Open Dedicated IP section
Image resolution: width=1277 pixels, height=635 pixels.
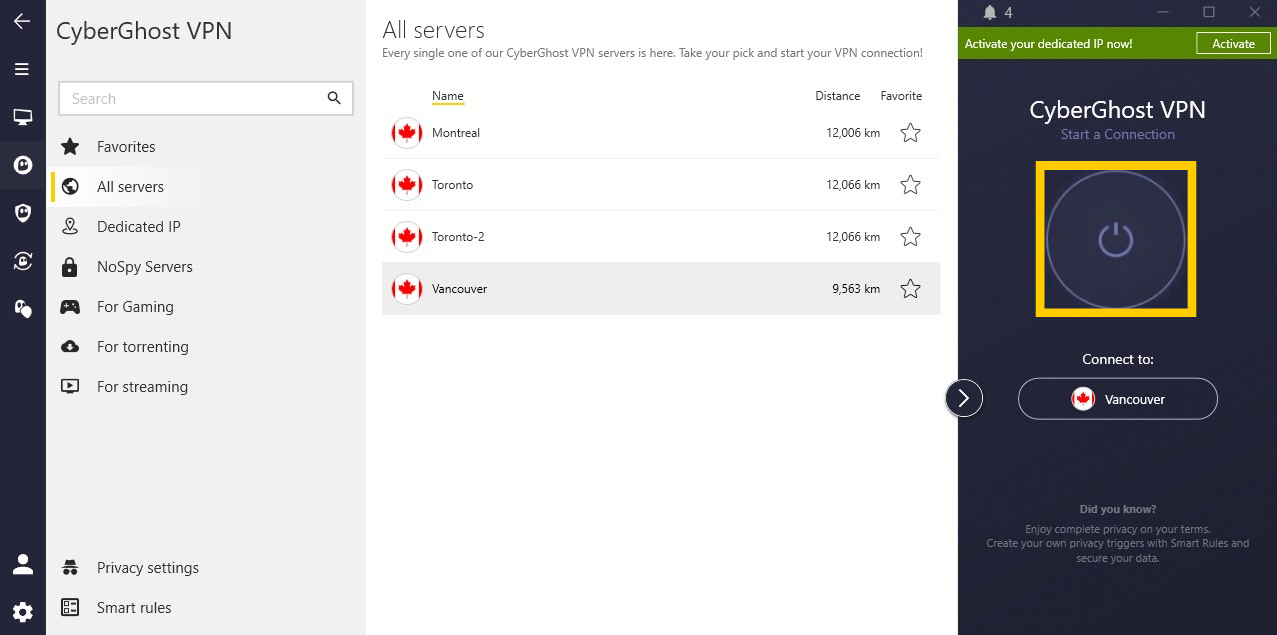139,227
